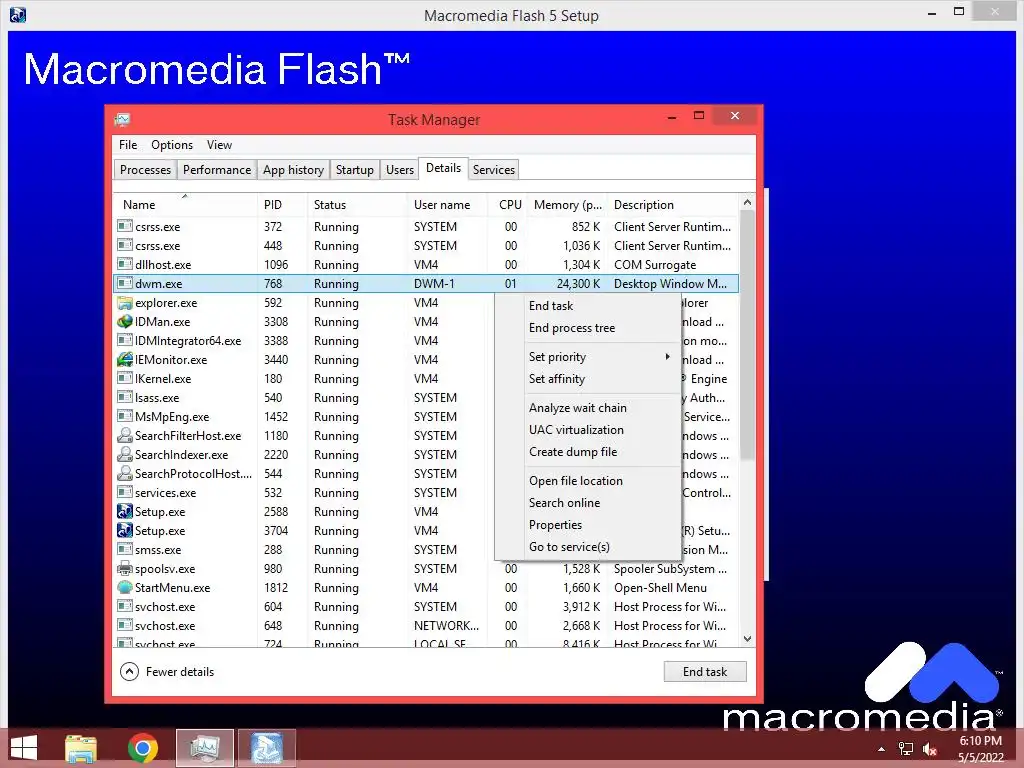Click the IDMIntegrator64.exe icon
This screenshot has height=768, width=1024.
(x=125, y=341)
